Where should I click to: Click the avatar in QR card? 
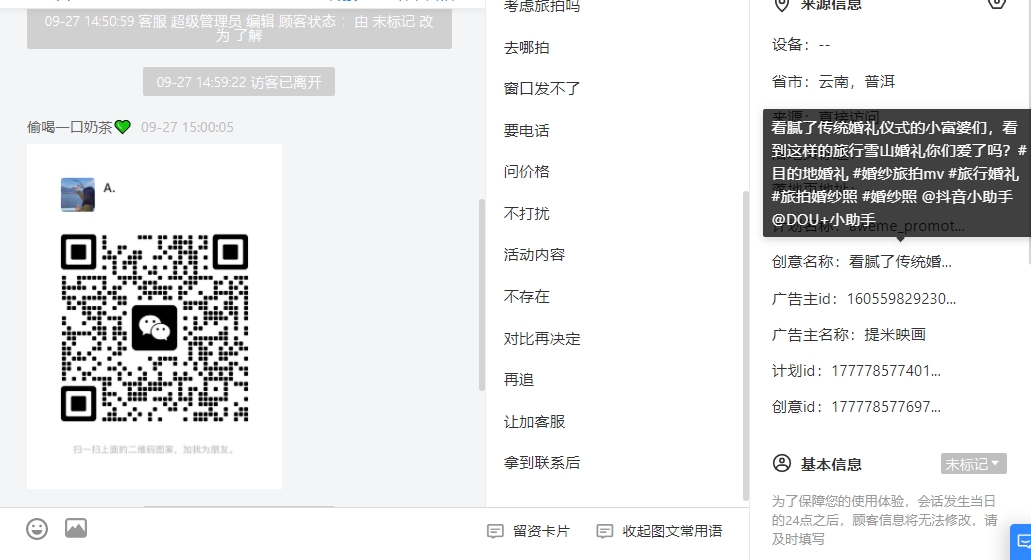click(78, 195)
